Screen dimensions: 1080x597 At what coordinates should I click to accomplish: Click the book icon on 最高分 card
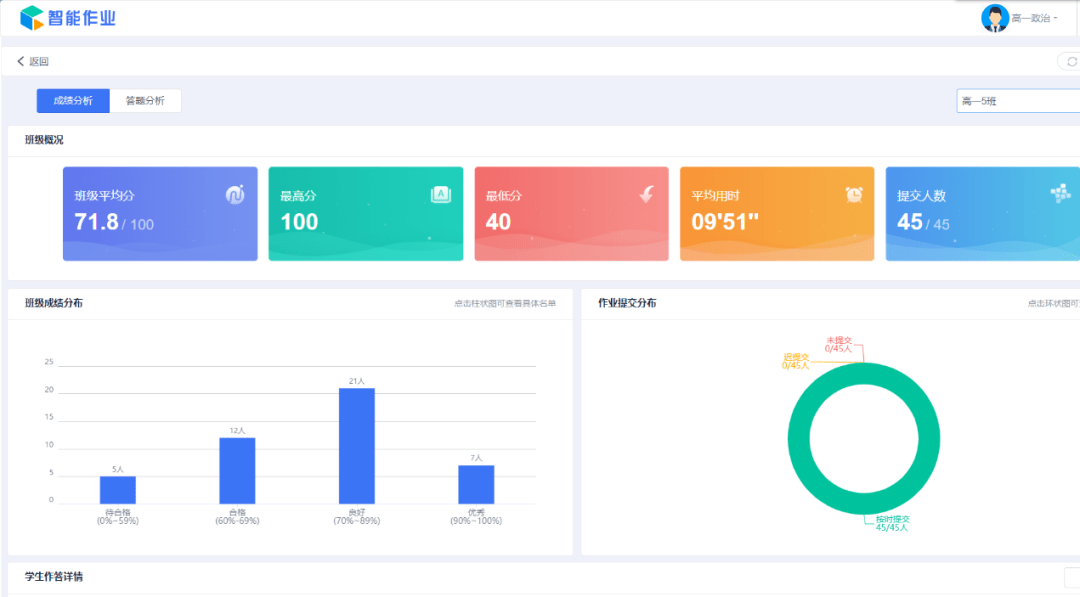pyautogui.click(x=441, y=195)
